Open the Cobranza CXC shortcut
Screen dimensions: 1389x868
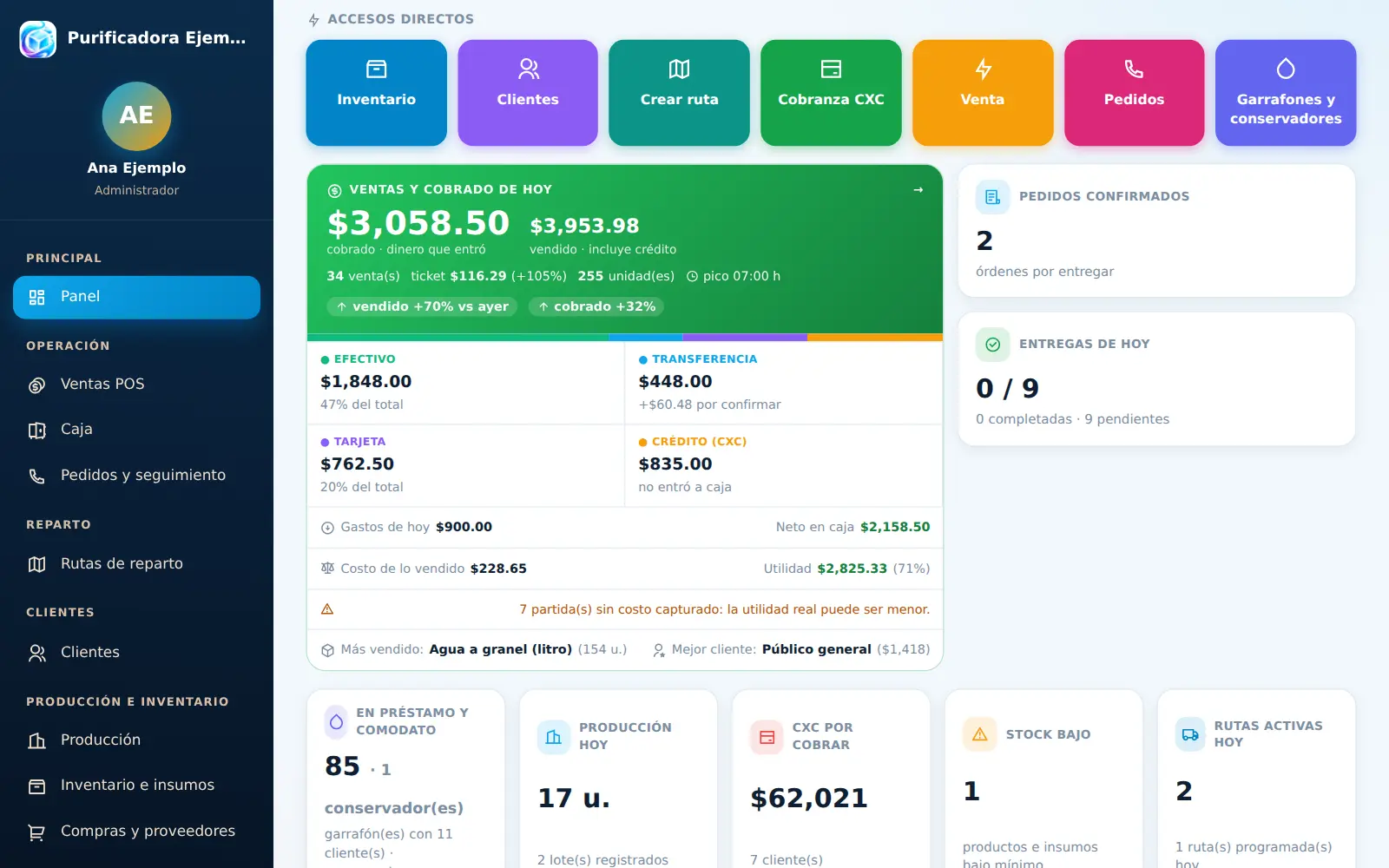[x=831, y=93]
